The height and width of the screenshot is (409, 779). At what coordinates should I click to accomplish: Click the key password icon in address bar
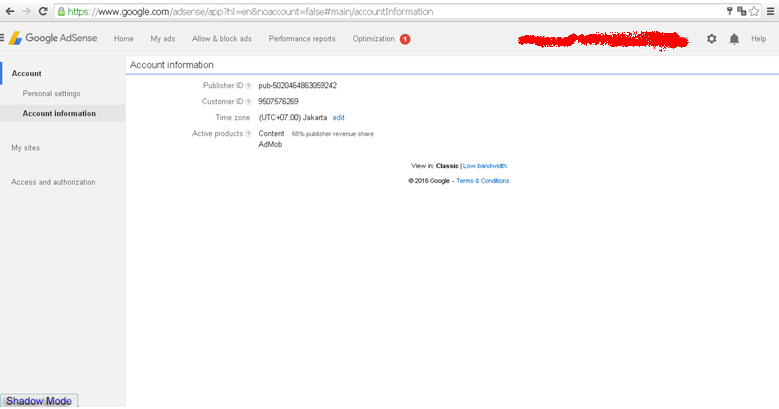(x=730, y=11)
